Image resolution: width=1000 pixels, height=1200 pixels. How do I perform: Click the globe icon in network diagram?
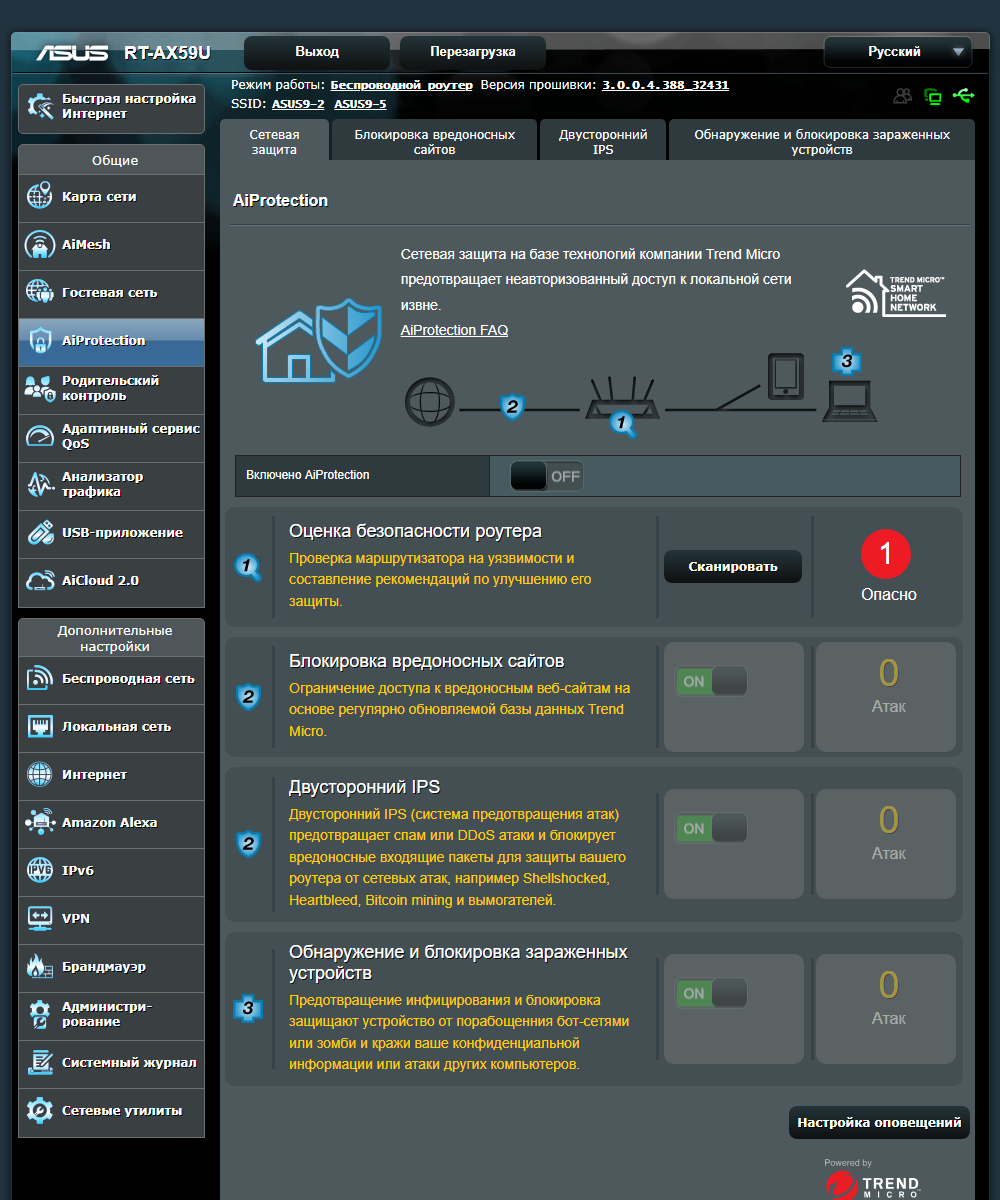click(430, 403)
